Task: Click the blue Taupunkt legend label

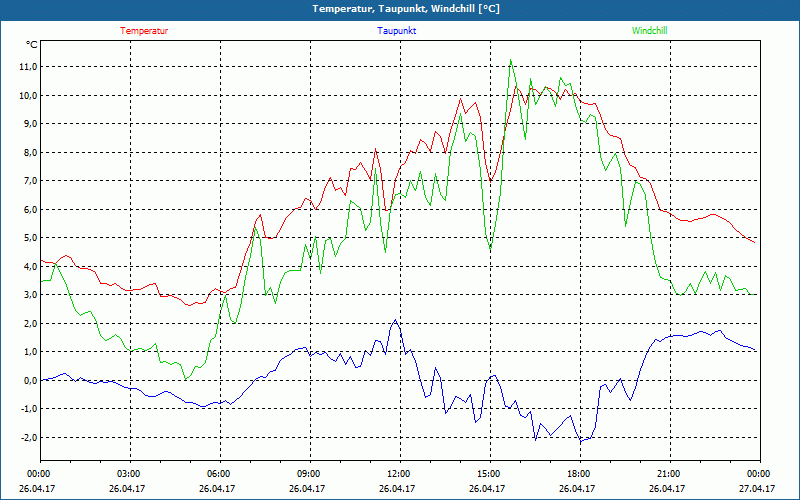Action: tap(397, 31)
